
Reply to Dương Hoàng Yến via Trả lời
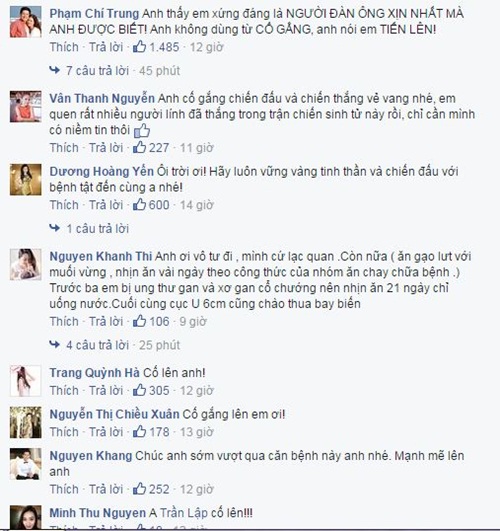point(106,205)
